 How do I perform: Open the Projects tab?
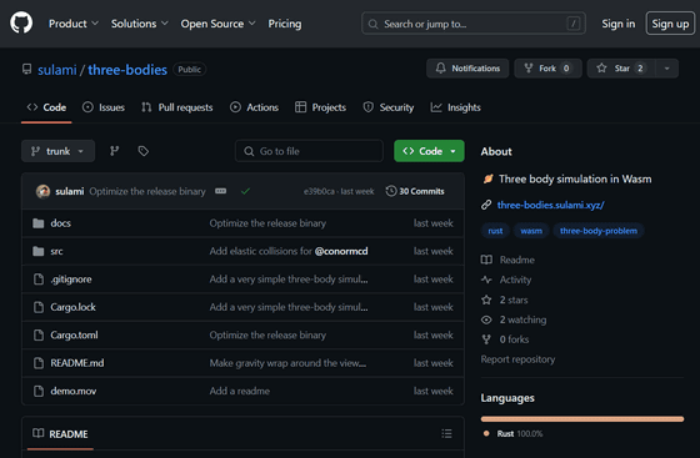321,107
